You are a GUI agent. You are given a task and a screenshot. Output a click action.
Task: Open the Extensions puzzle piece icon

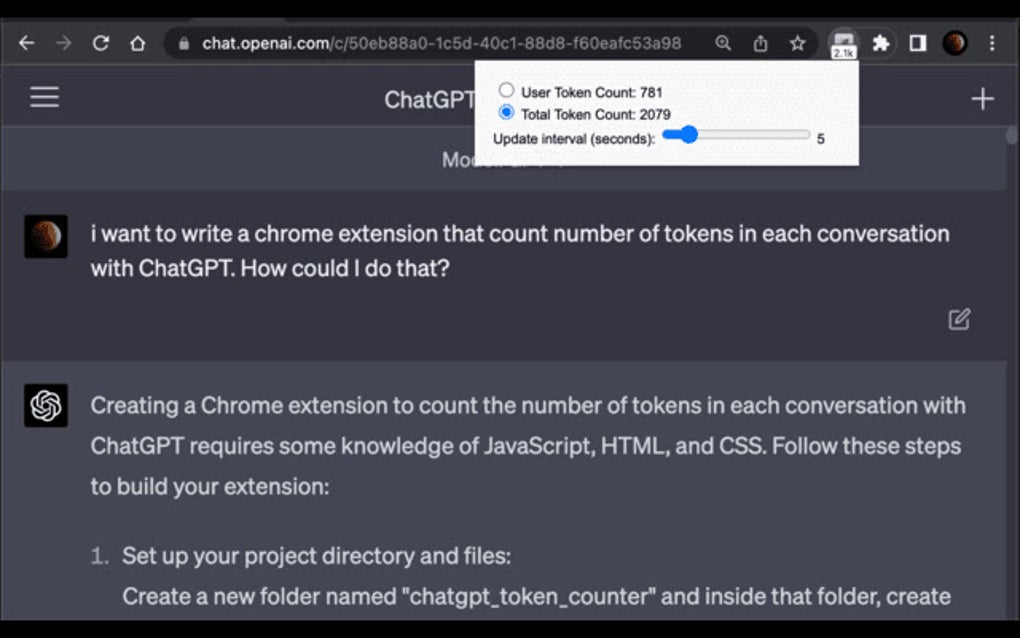pos(881,43)
